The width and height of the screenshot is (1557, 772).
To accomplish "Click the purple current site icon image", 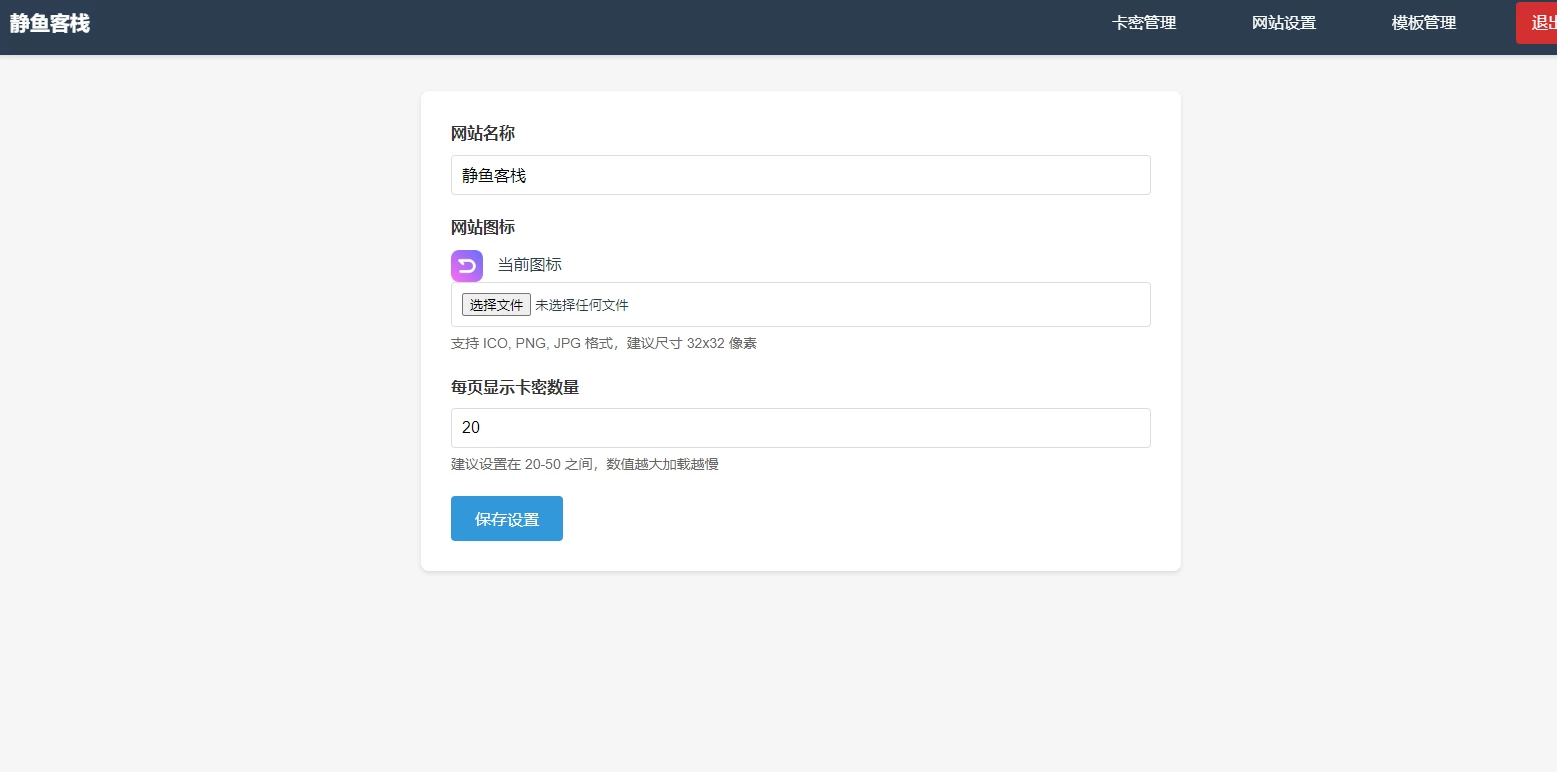I will [467, 265].
